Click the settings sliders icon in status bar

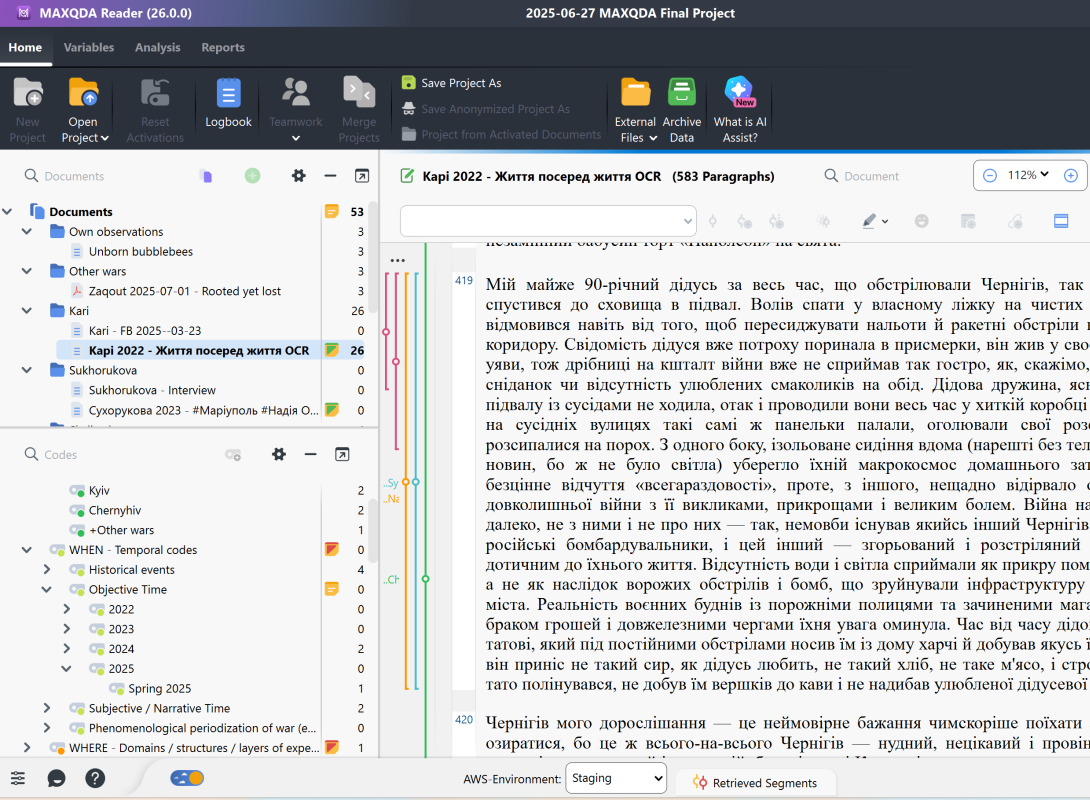[18, 778]
